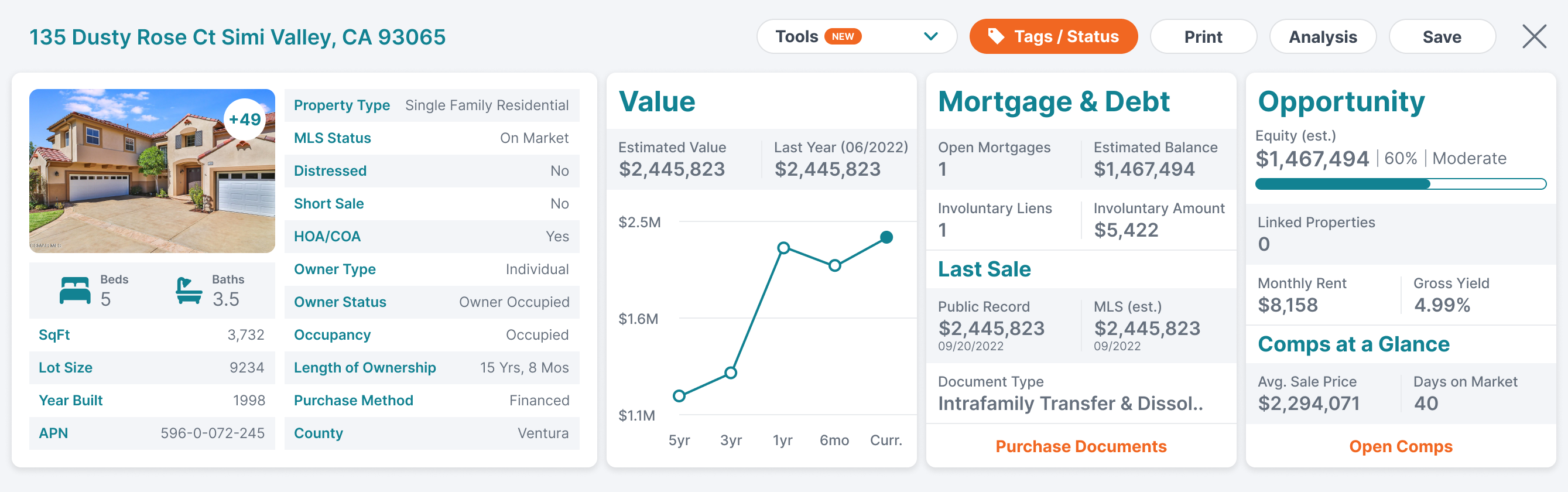Expand the Tools dropdown chevron
Screen dimensions: 1568x492
931,36
